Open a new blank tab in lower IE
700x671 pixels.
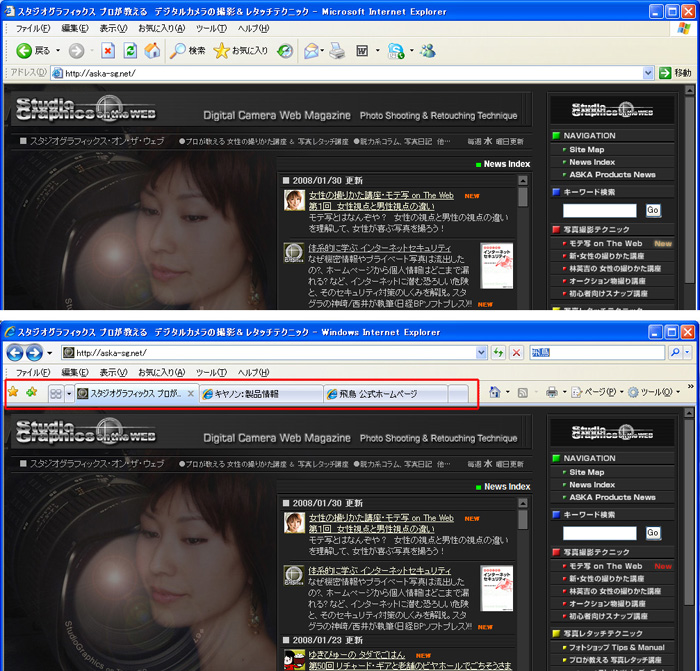point(458,394)
